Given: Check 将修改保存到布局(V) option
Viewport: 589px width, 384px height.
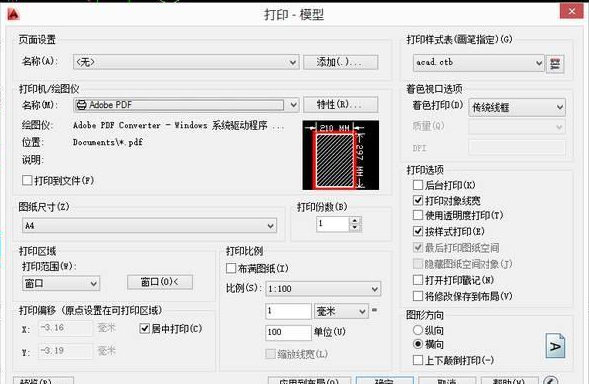Looking at the screenshot, I should point(418,296).
